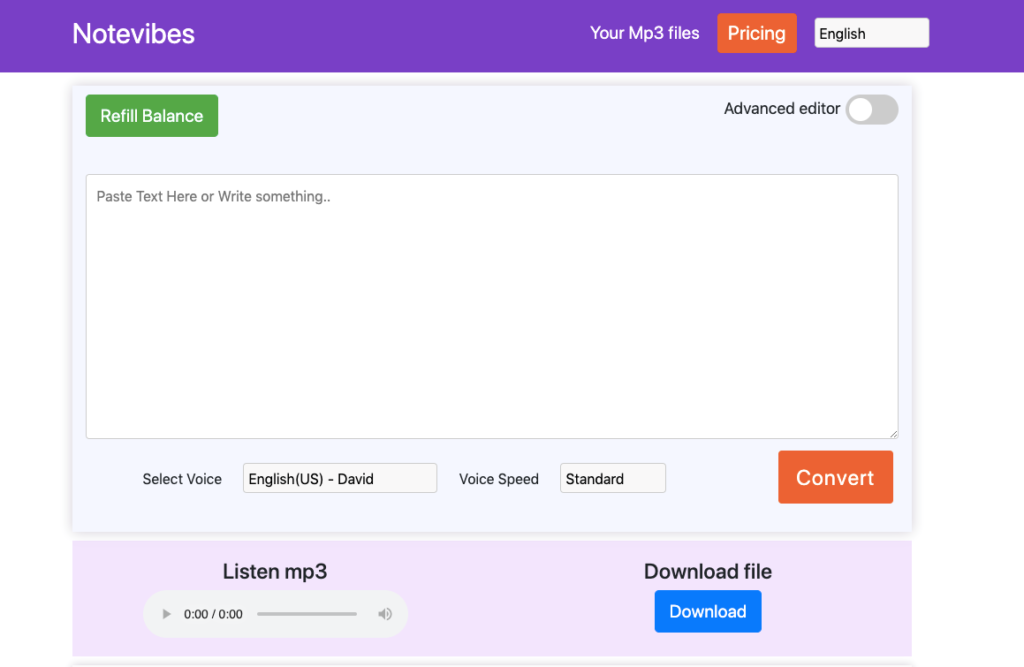The width and height of the screenshot is (1024, 667).
Task: Open the English language dropdown
Action: coord(871,33)
